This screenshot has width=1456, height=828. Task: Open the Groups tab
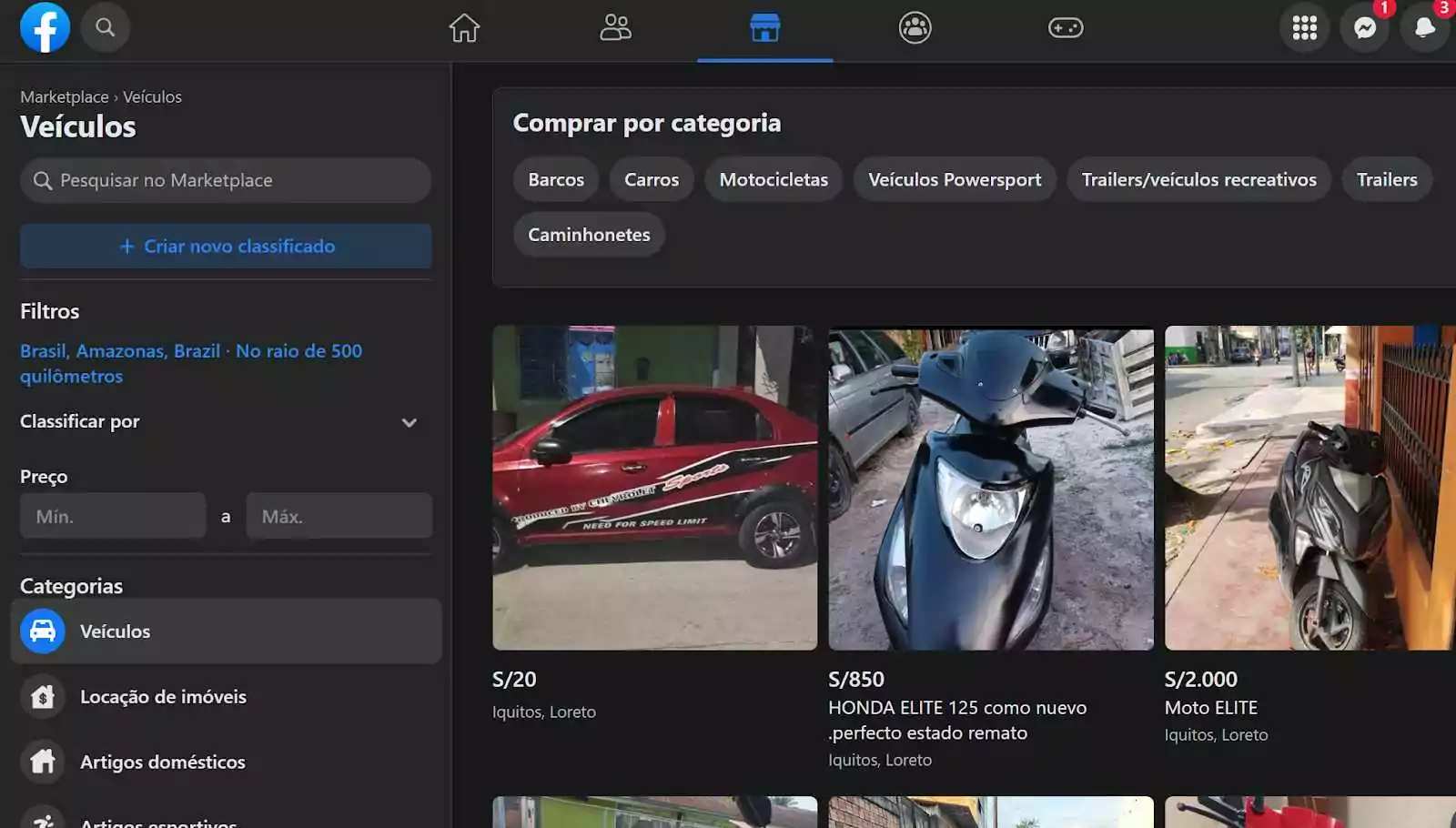click(915, 28)
